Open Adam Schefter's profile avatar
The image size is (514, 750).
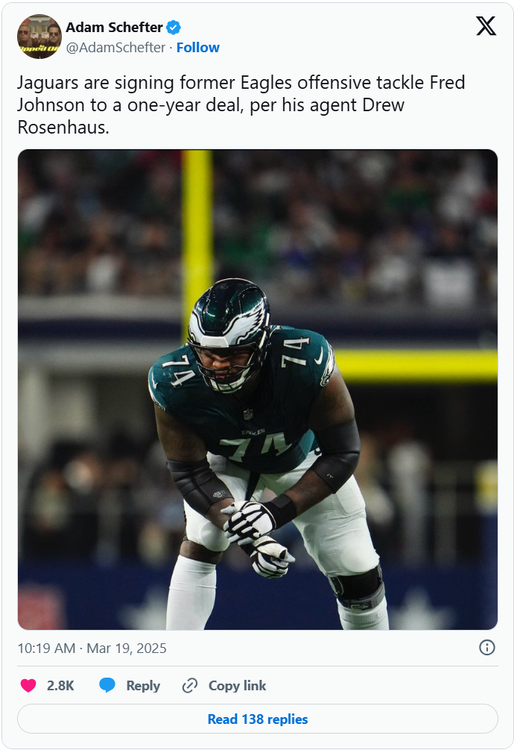click(39, 37)
